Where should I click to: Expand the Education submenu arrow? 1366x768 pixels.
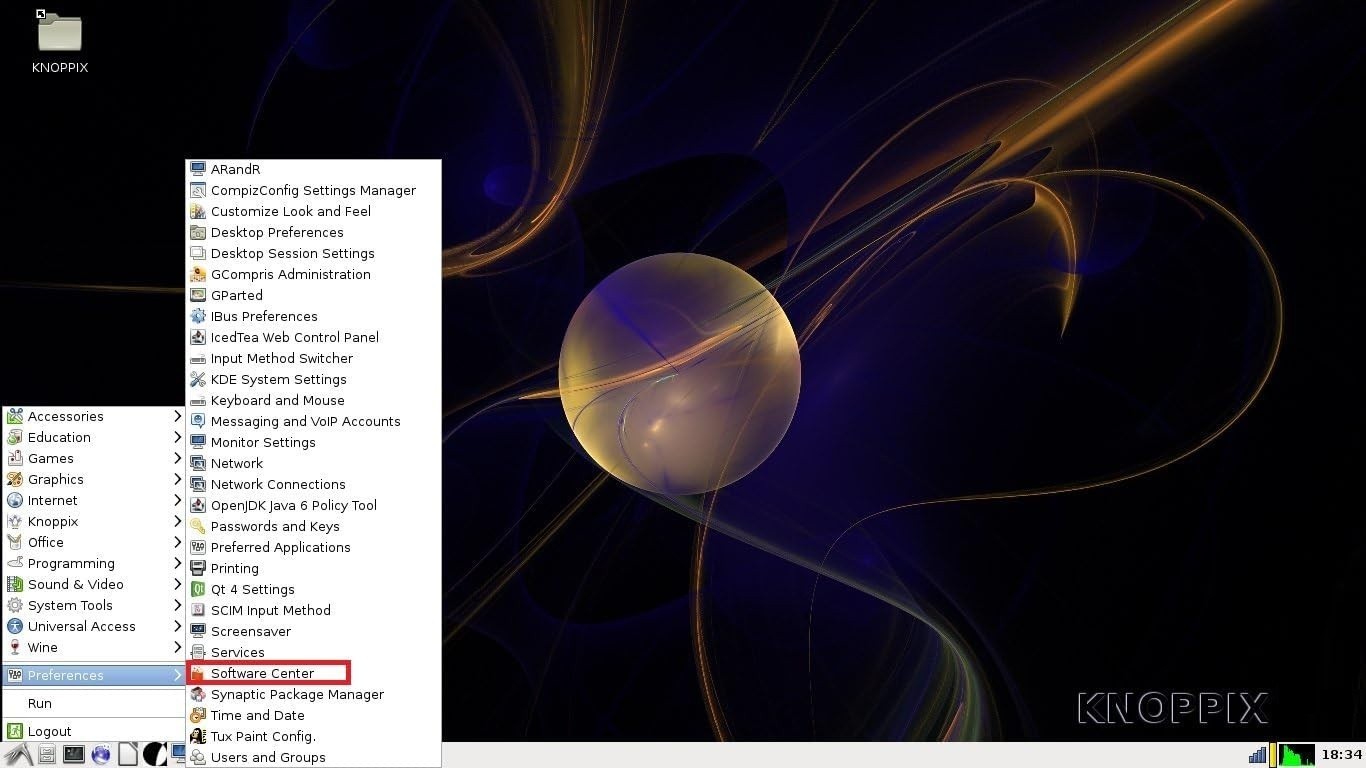pyautogui.click(x=177, y=437)
